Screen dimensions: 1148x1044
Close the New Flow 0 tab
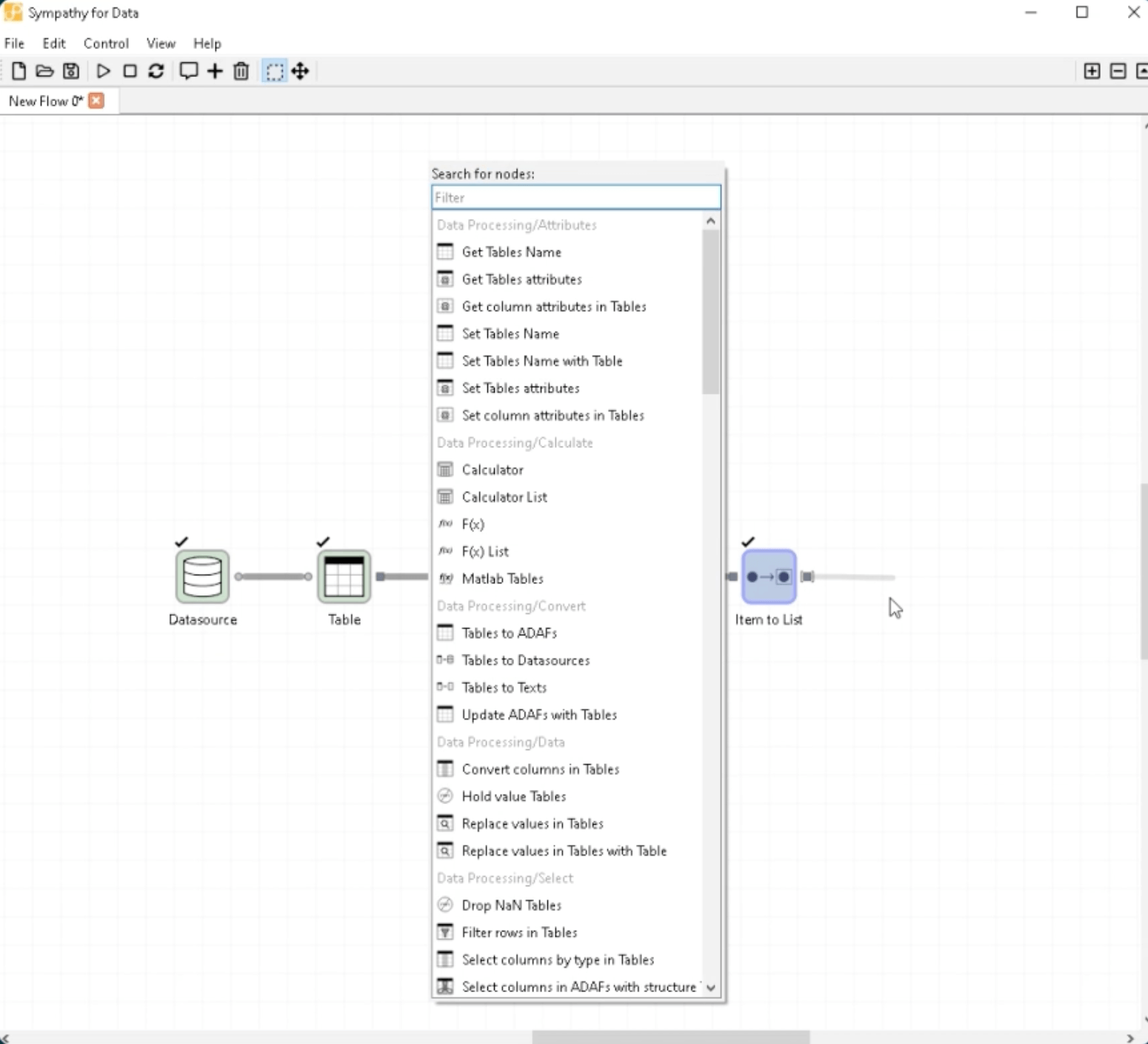point(96,100)
